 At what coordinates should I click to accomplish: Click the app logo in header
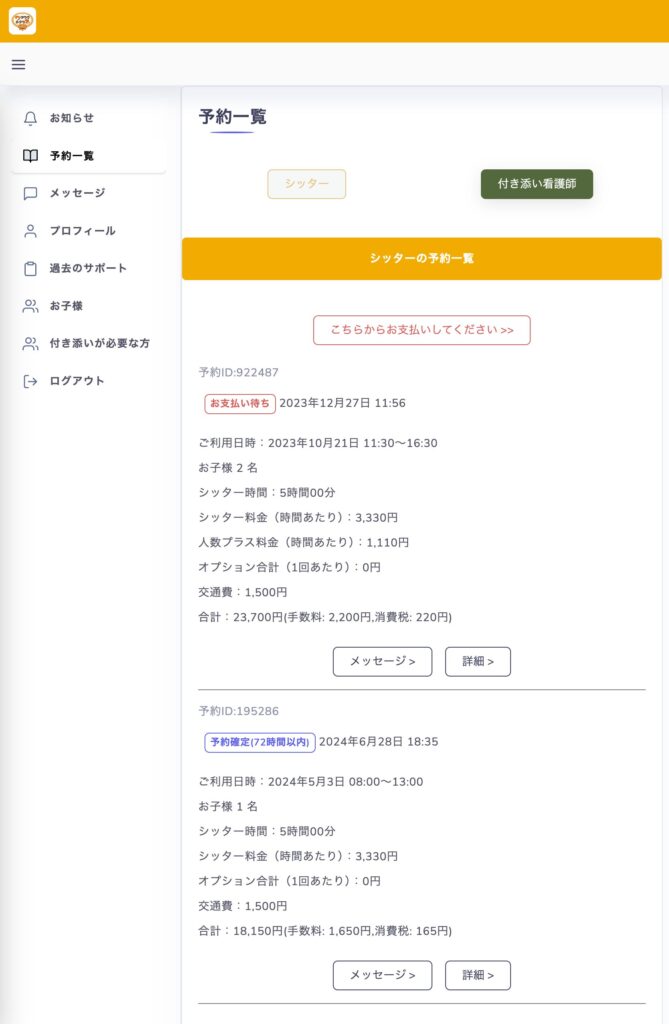[22, 21]
